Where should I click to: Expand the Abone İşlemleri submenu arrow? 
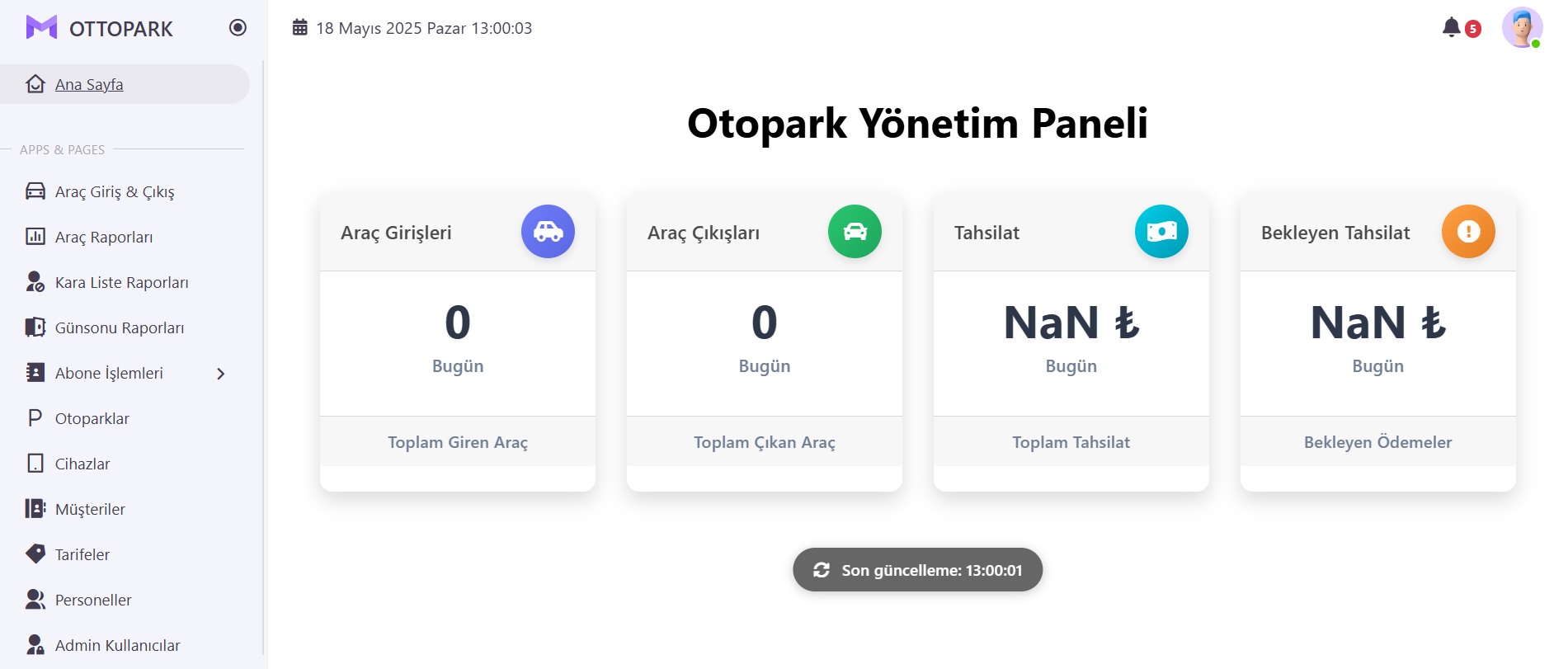pos(220,374)
